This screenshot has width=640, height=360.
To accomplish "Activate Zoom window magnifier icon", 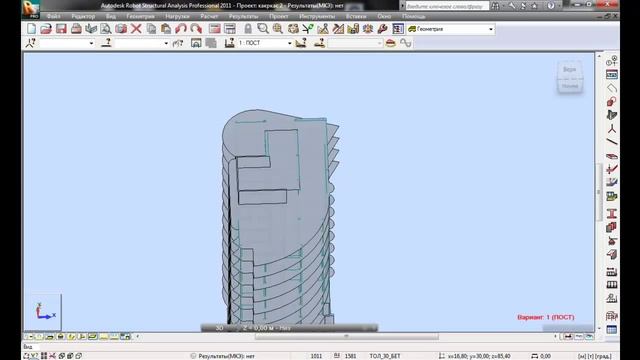I will tap(263, 29).
